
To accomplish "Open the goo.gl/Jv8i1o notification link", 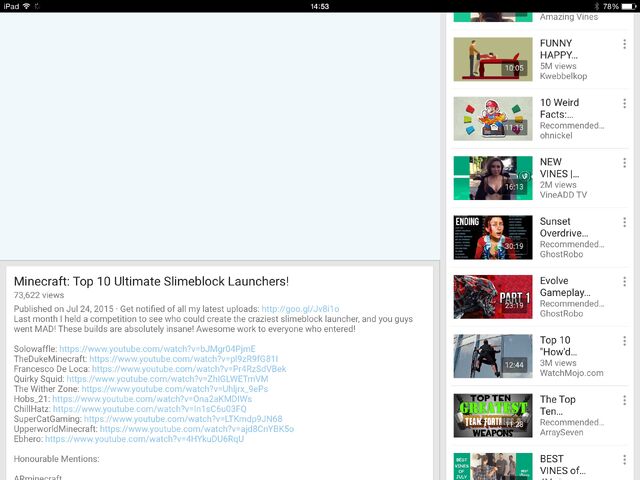I will click(300, 309).
